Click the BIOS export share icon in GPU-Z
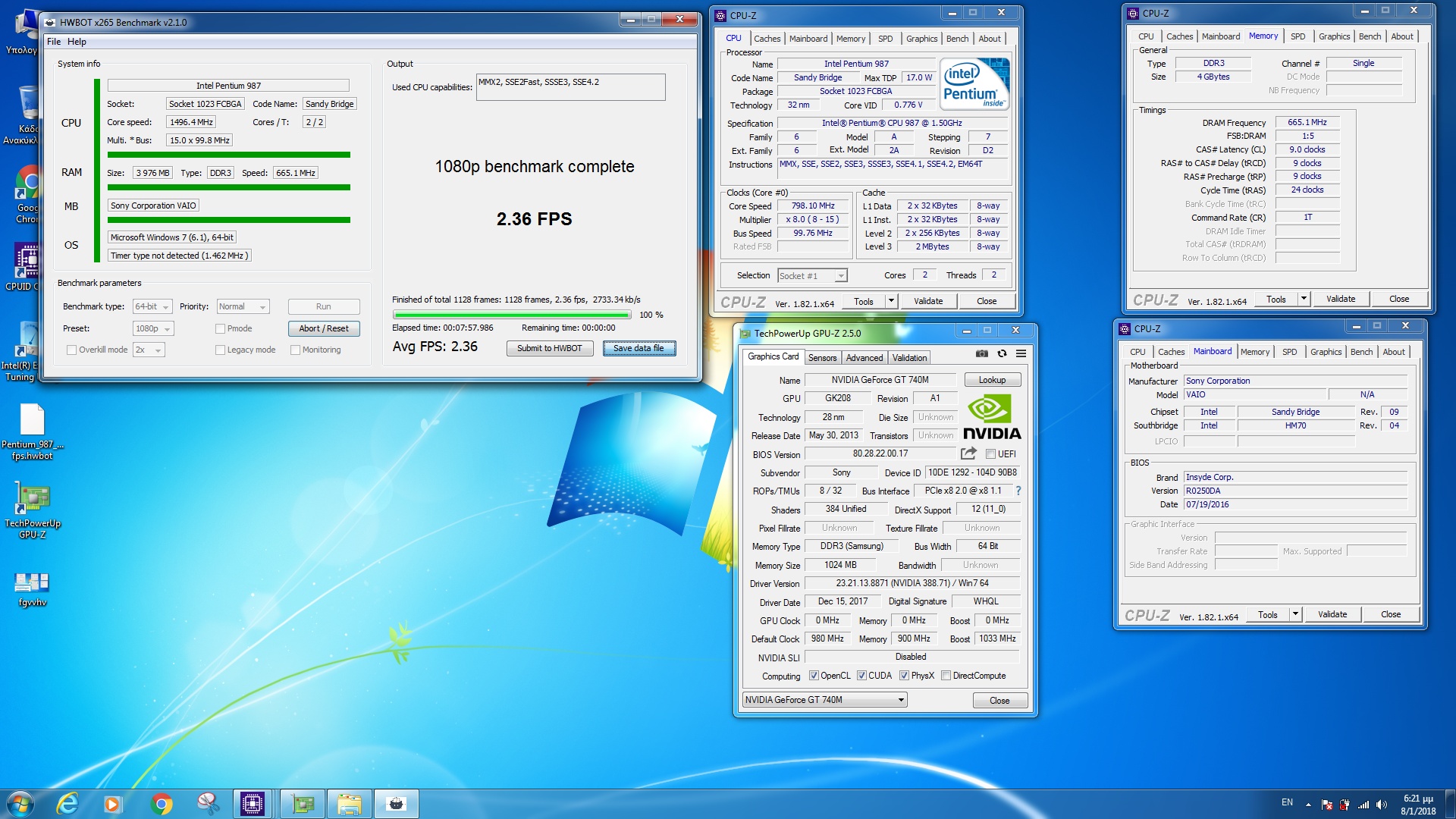1456x819 pixels. point(968,453)
